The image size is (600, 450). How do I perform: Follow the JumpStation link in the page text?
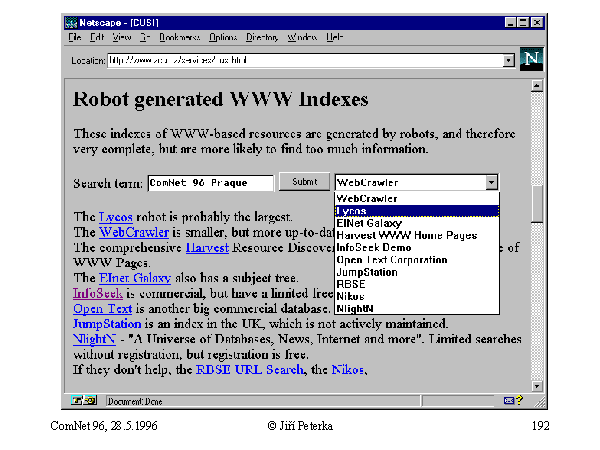point(107,324)
